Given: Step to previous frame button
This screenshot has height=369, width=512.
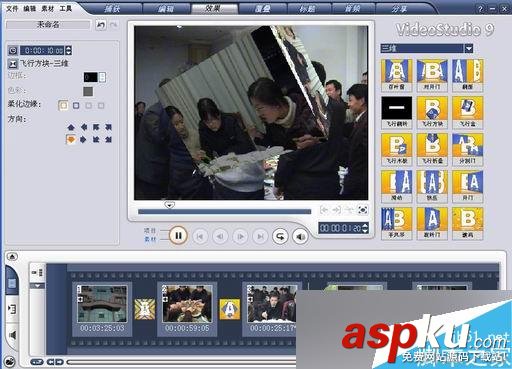Looking at the screenshot, I should pos(220,237).
